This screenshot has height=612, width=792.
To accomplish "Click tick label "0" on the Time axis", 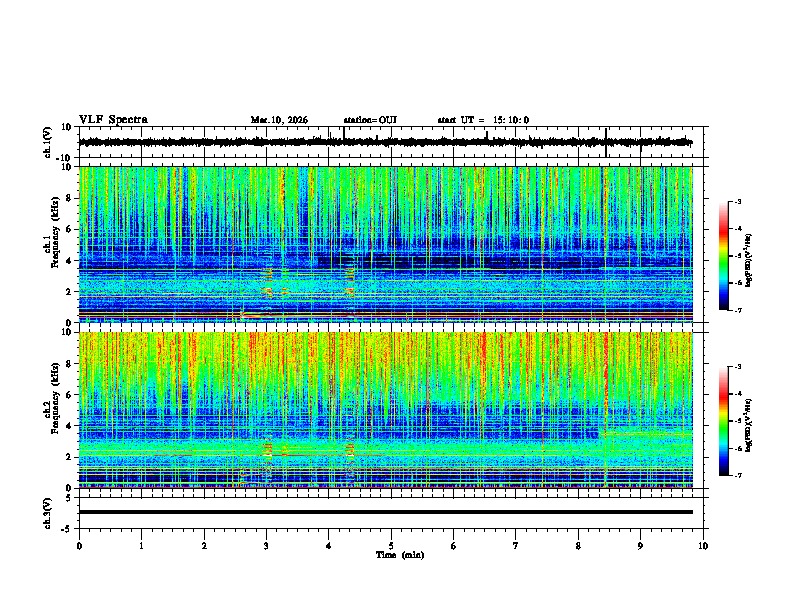I will click(x=79, y=546).
